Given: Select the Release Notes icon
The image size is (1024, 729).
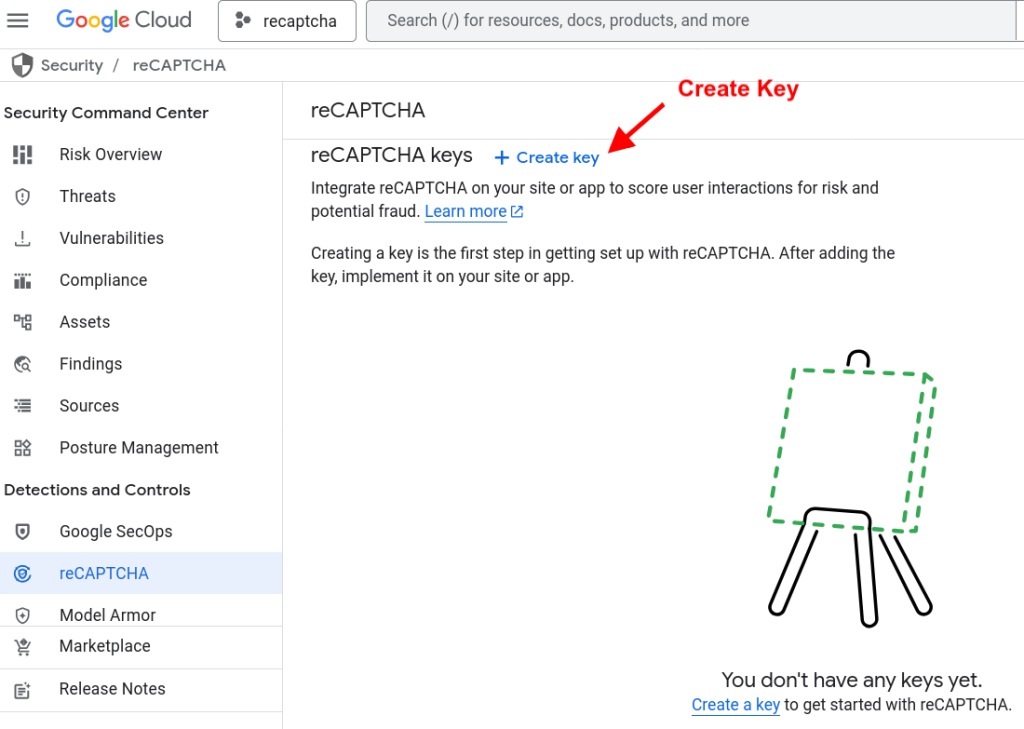Looking at the screenshot, I should (x=22, y=688).
